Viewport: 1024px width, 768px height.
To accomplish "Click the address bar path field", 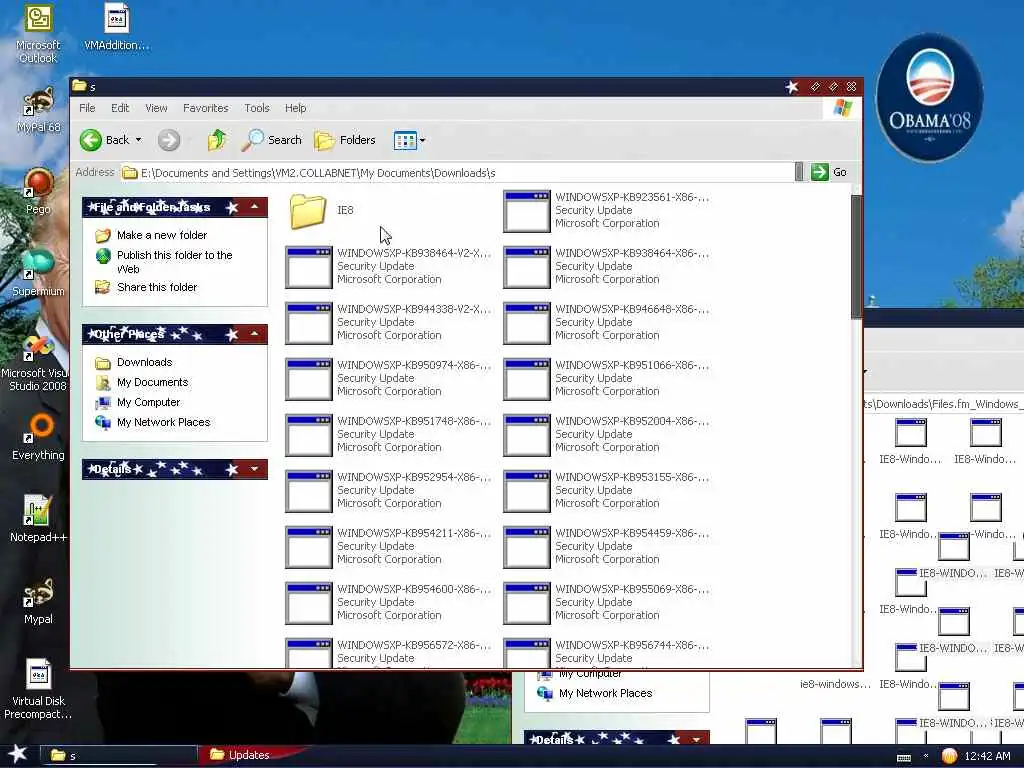I will pyautogui.click(x=457, y=173).
